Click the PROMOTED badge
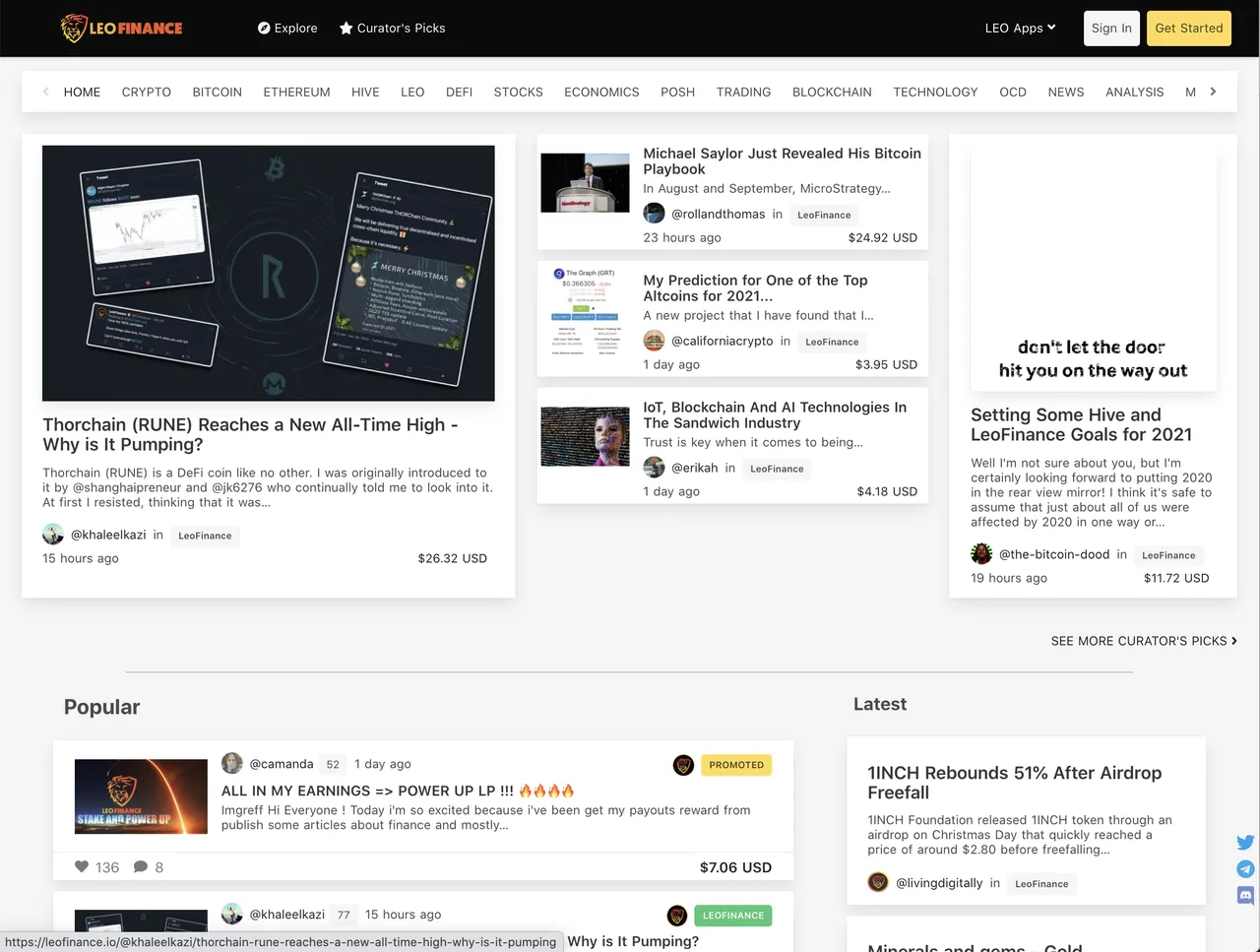The height and width of the screenshot is (952, 1260). 736,765
